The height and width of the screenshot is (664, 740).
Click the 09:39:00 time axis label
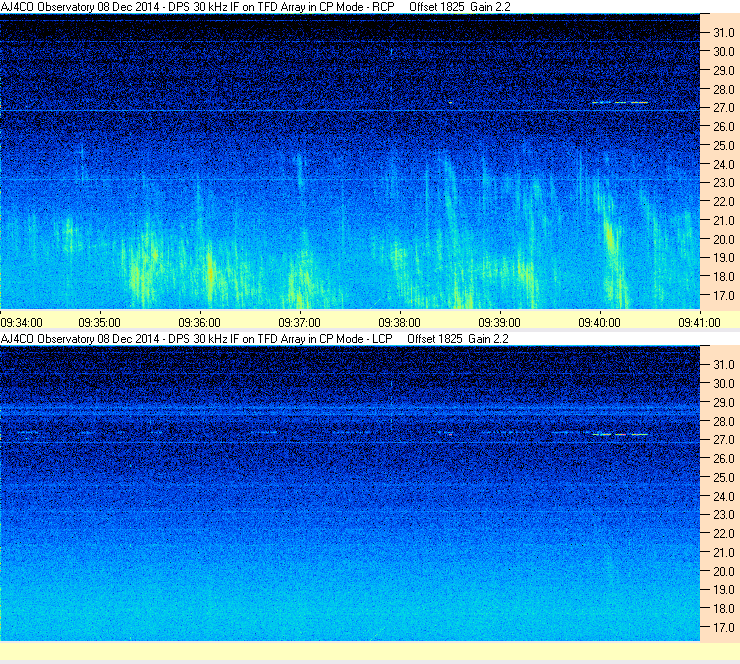(500, 323)
